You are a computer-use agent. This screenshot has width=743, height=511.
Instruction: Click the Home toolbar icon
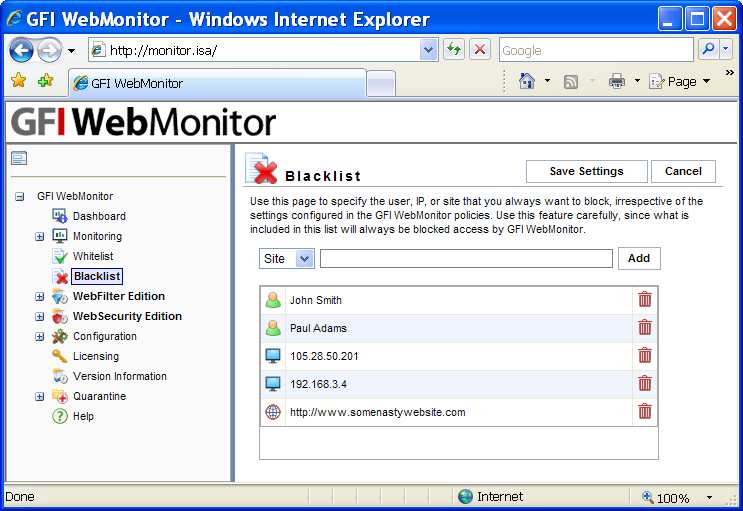pos(527,81)
